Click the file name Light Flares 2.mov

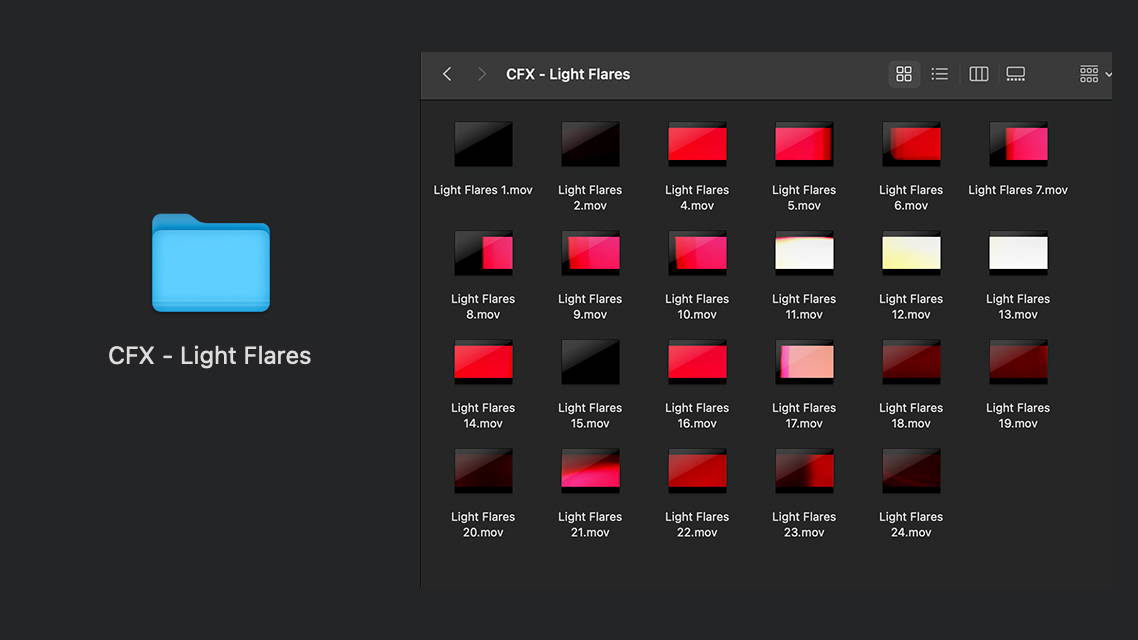point(590,197)
